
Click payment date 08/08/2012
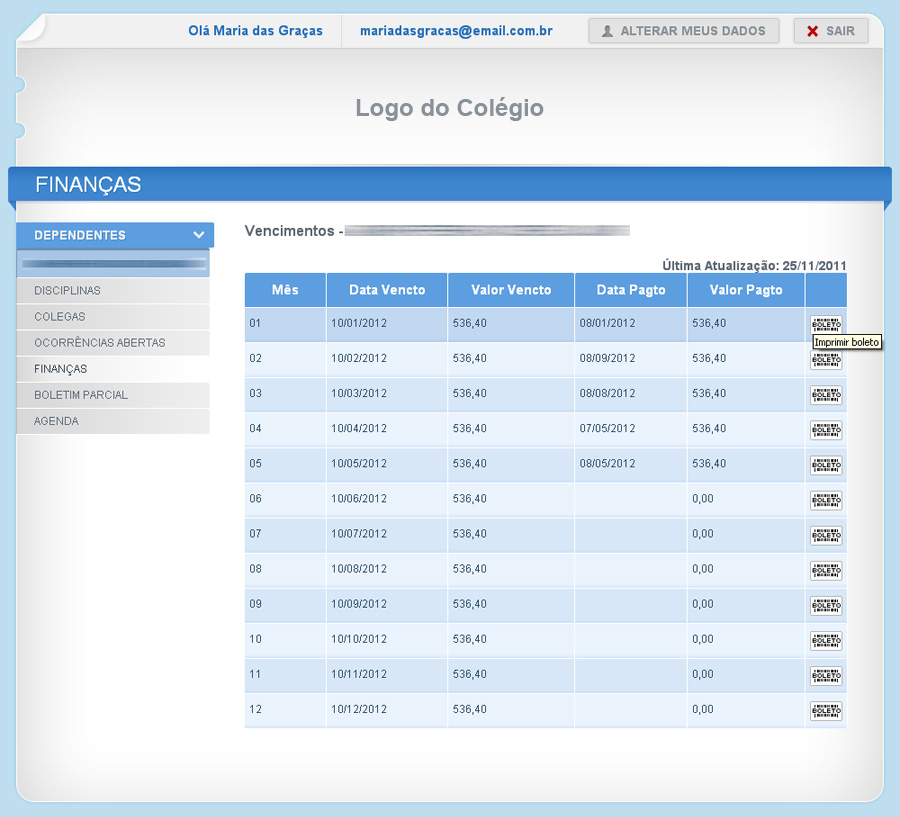click(607, 393)
